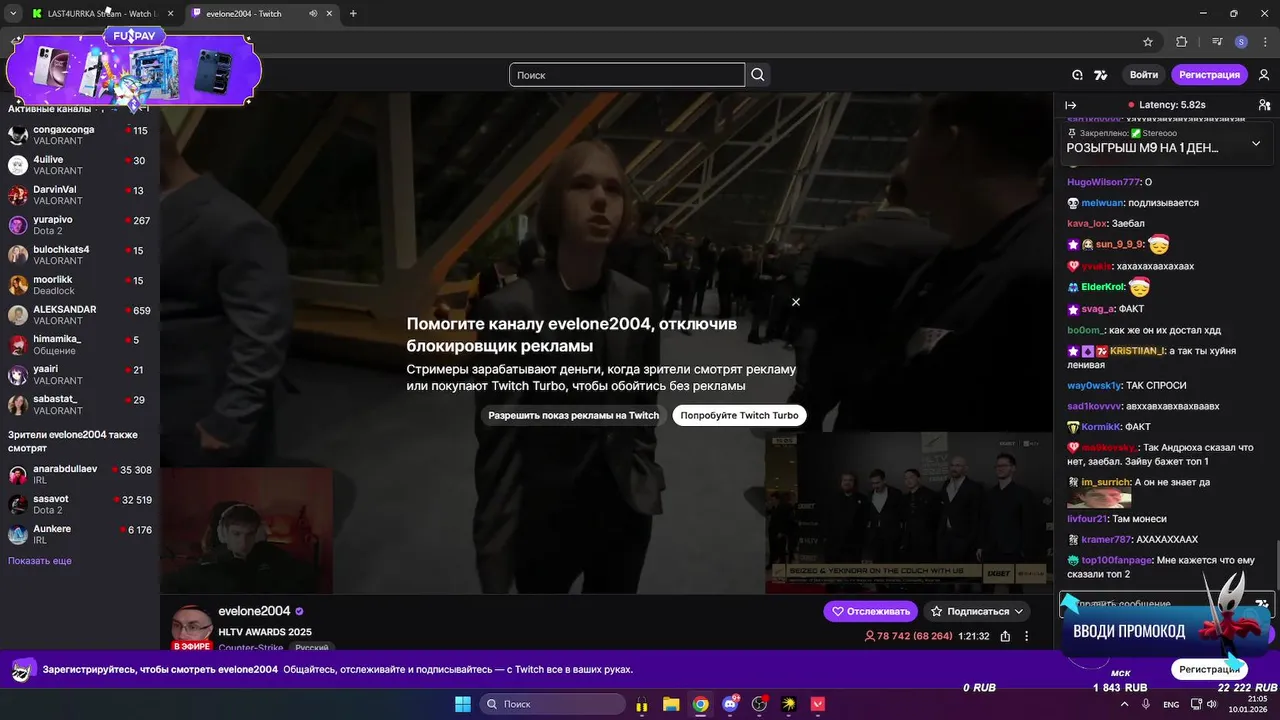Open the sabastat_ channel
Viewport: 1280px width, 720px height.
(80, 405)
